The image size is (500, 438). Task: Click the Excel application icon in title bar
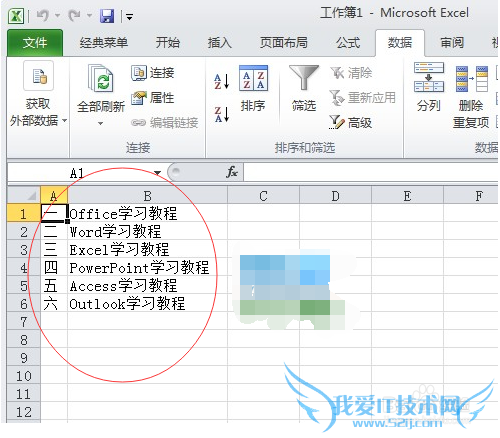(16, 16)
